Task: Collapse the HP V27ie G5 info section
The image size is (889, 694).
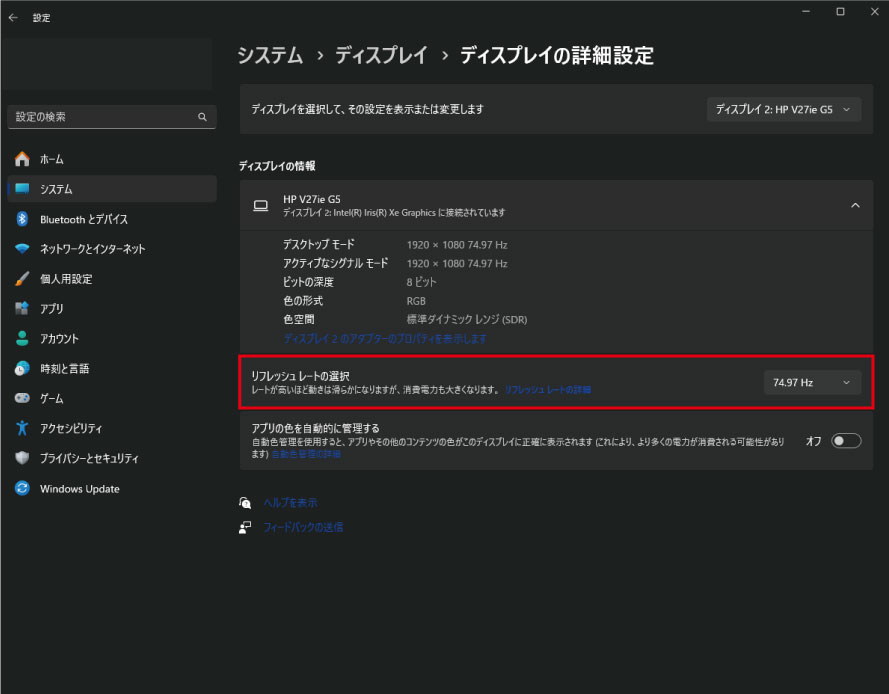Action: 855,205
